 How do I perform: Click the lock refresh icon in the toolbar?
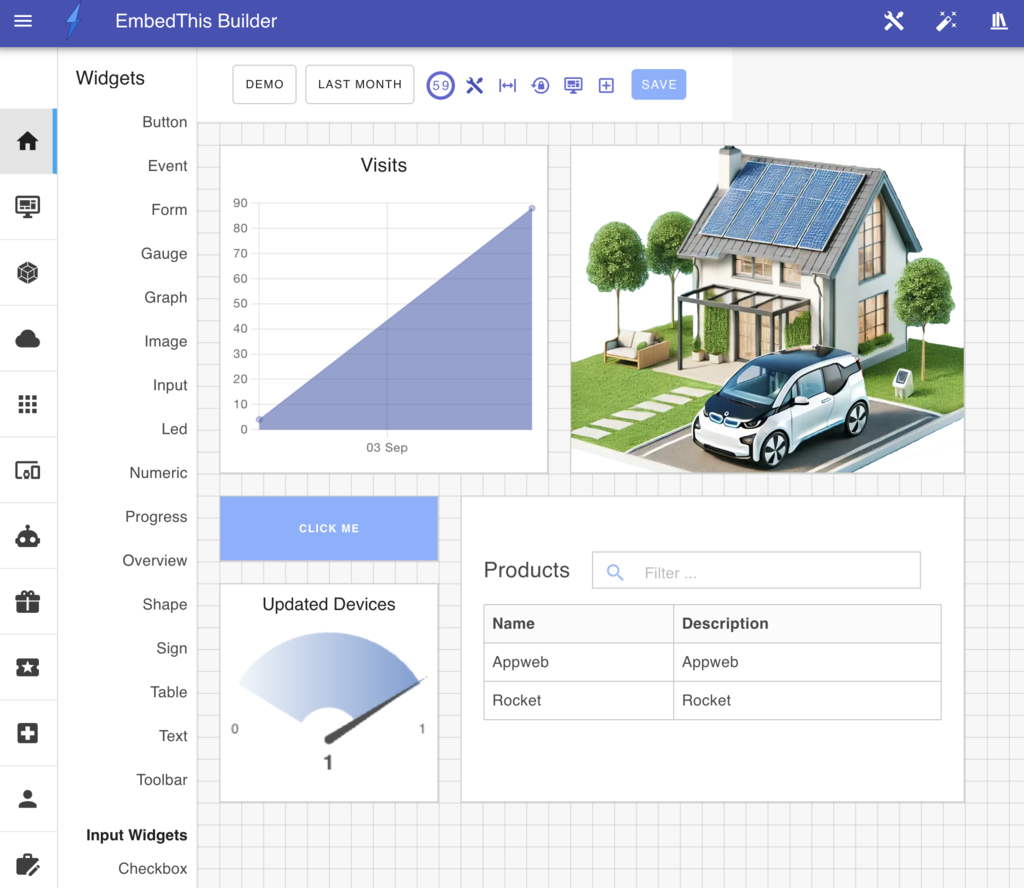pos(540,85)
